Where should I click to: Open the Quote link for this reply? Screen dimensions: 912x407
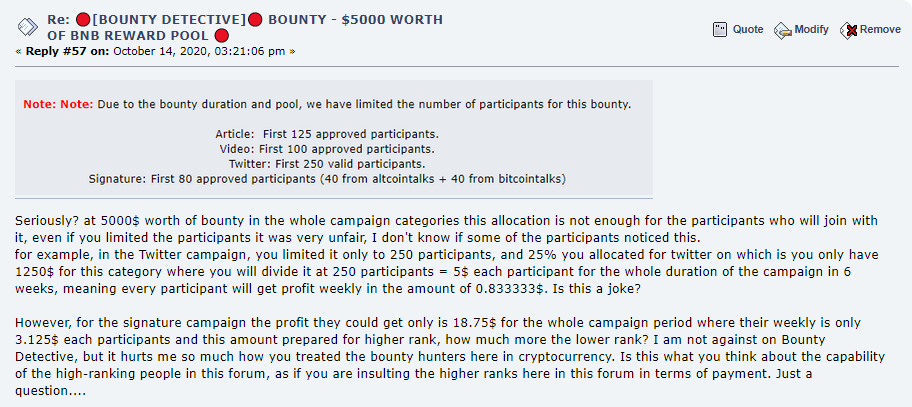pos(748,30)
